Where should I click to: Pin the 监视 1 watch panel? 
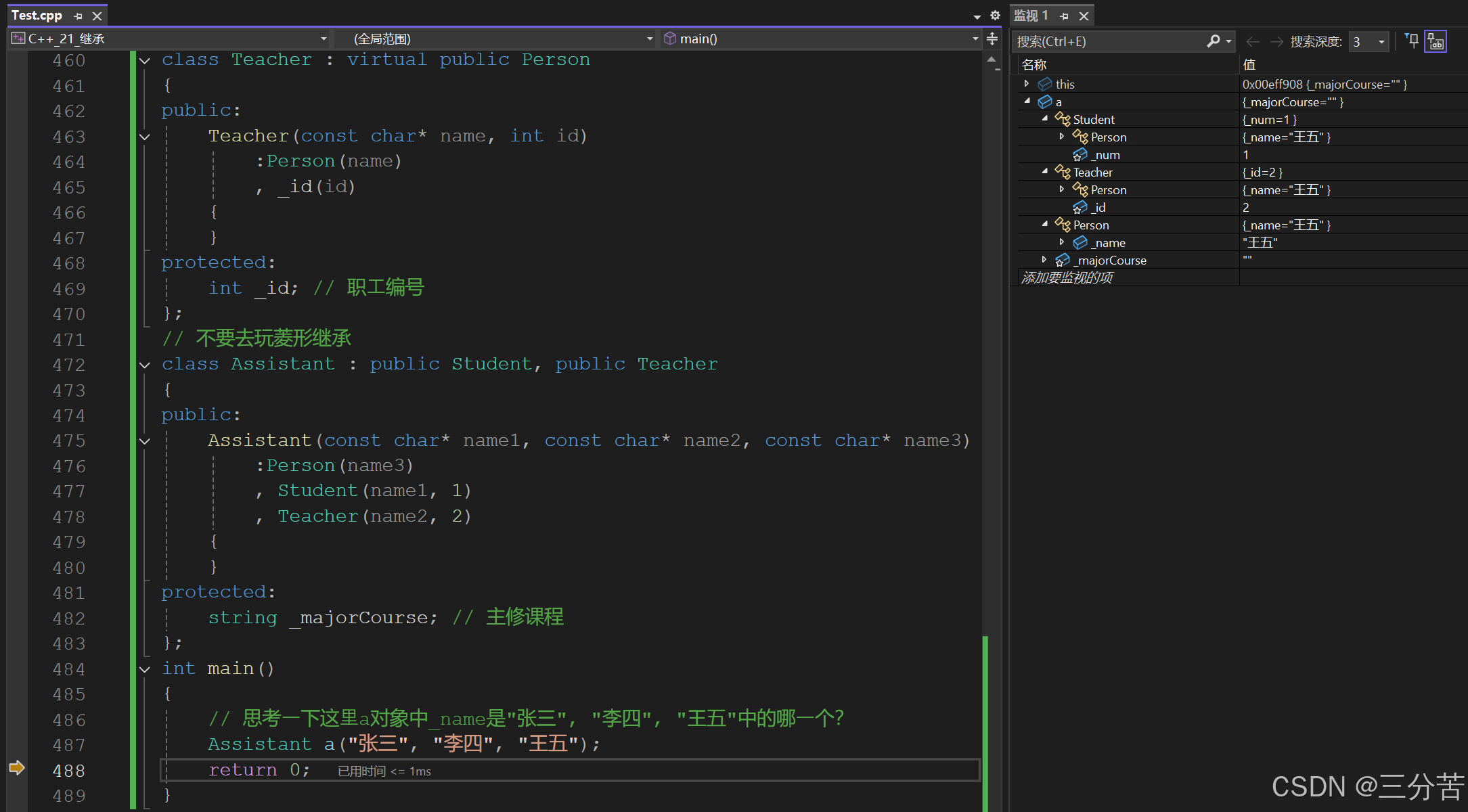(1064, 16)
